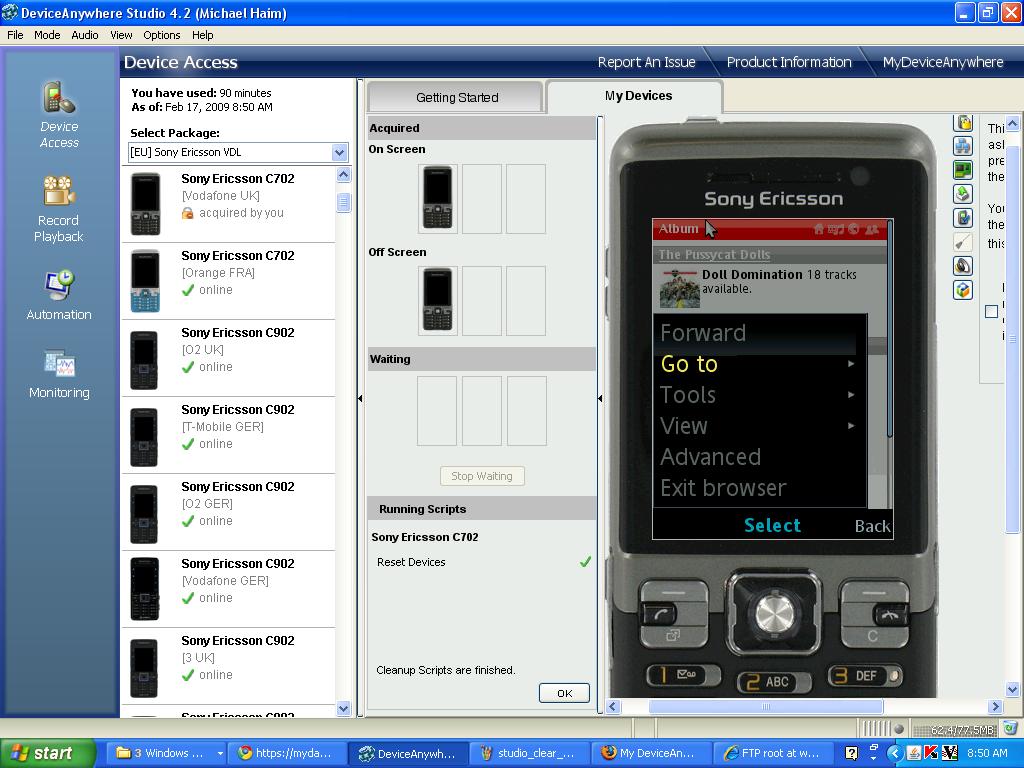Expand the Tools submenu arrow

[851, 394]
